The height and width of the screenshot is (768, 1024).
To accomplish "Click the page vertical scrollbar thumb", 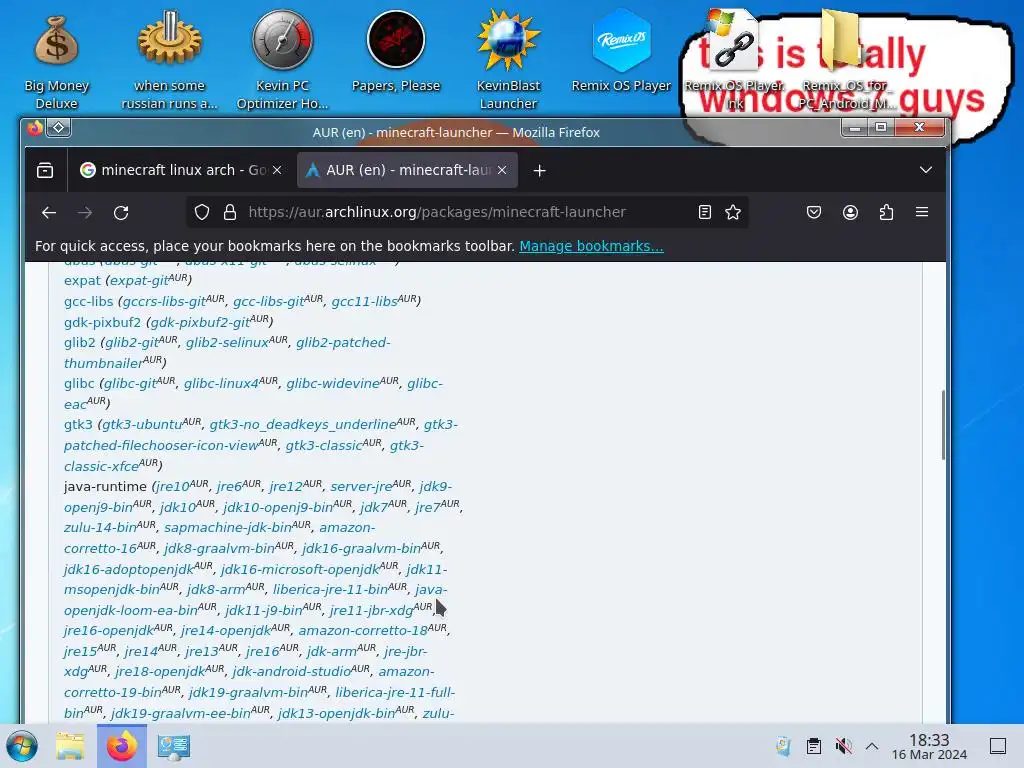I will 943,425.
